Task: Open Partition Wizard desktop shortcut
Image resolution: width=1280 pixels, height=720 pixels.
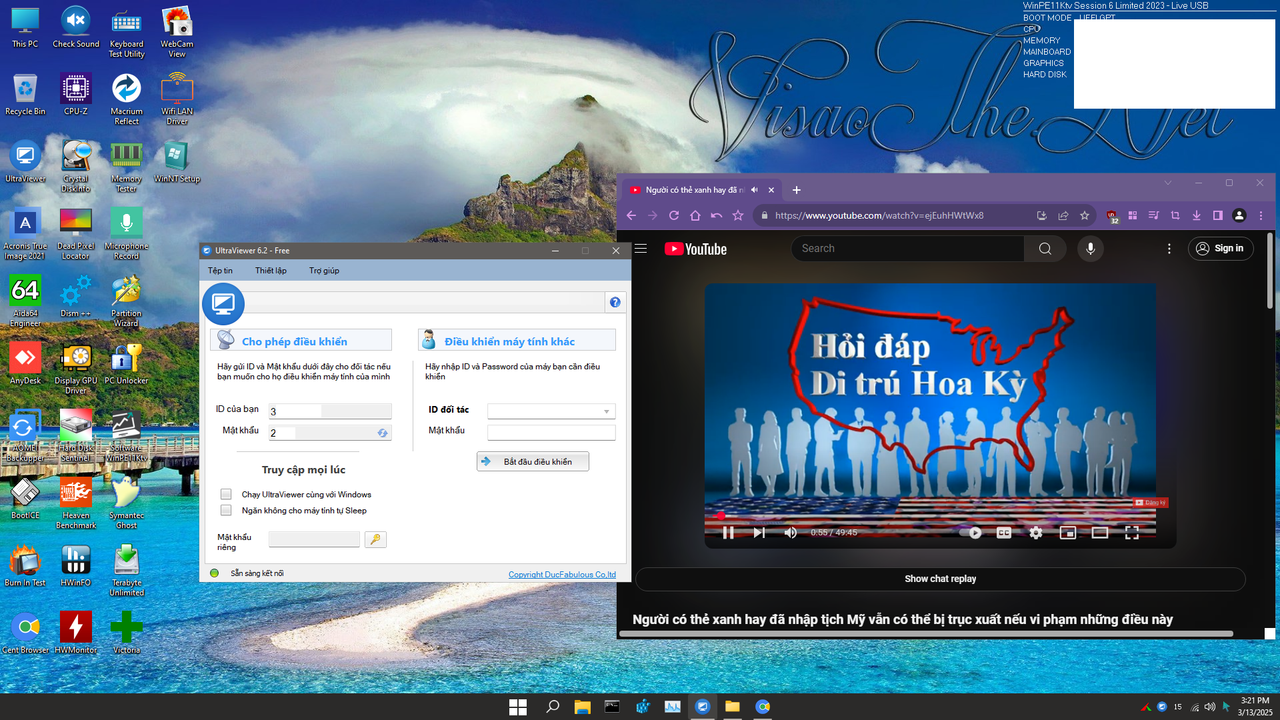Action: pos(126,301)
